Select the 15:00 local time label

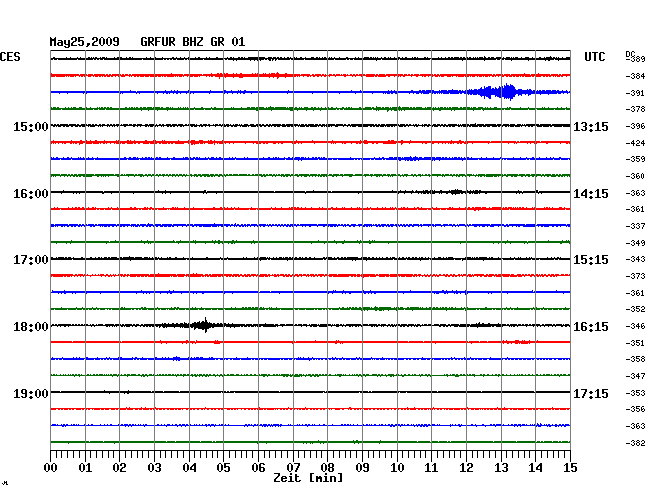(x=31, y=126)
